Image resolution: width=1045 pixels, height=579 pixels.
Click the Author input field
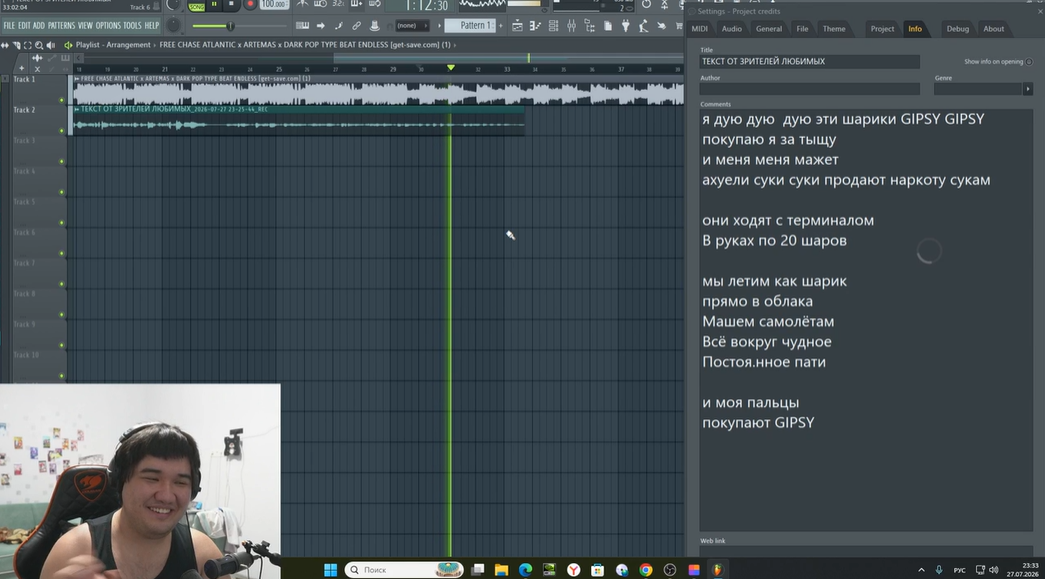pyautogui.click(x=809, y=89)
